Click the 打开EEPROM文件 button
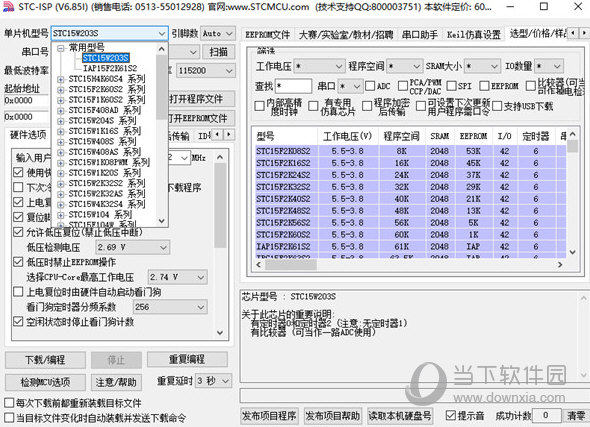 point(202,119)
